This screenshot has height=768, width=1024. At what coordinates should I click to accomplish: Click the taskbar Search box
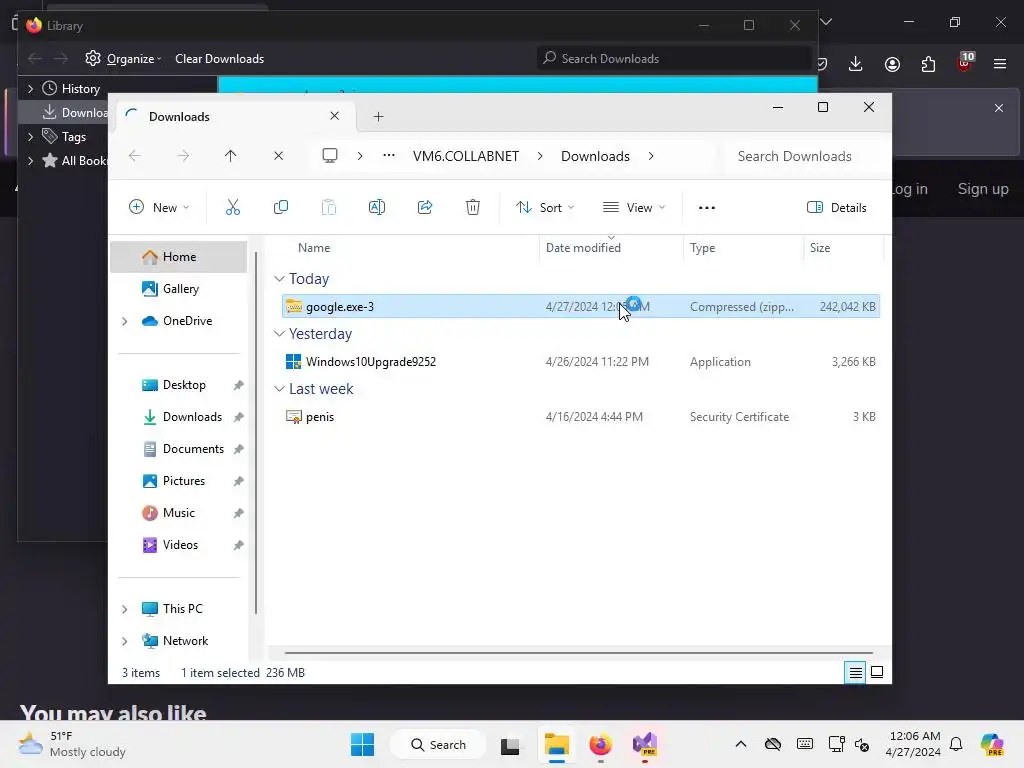click(x=438, y=744)
